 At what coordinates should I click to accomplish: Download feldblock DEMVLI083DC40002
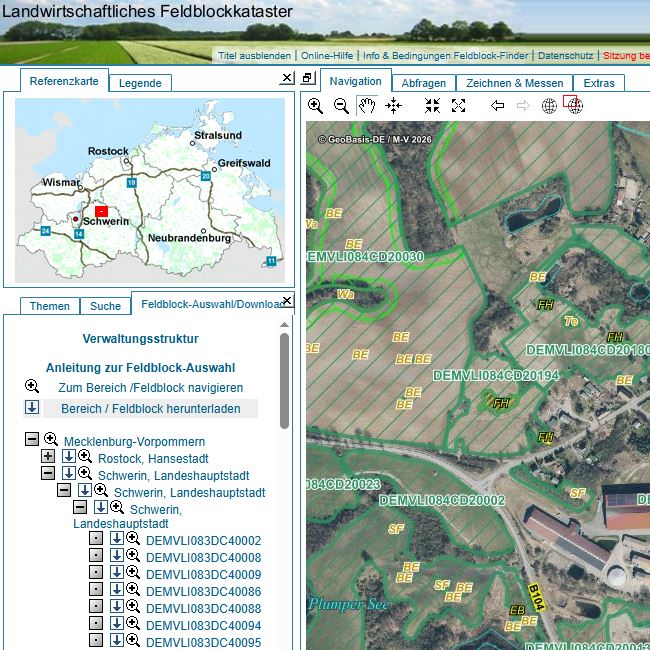coord(117,538)
